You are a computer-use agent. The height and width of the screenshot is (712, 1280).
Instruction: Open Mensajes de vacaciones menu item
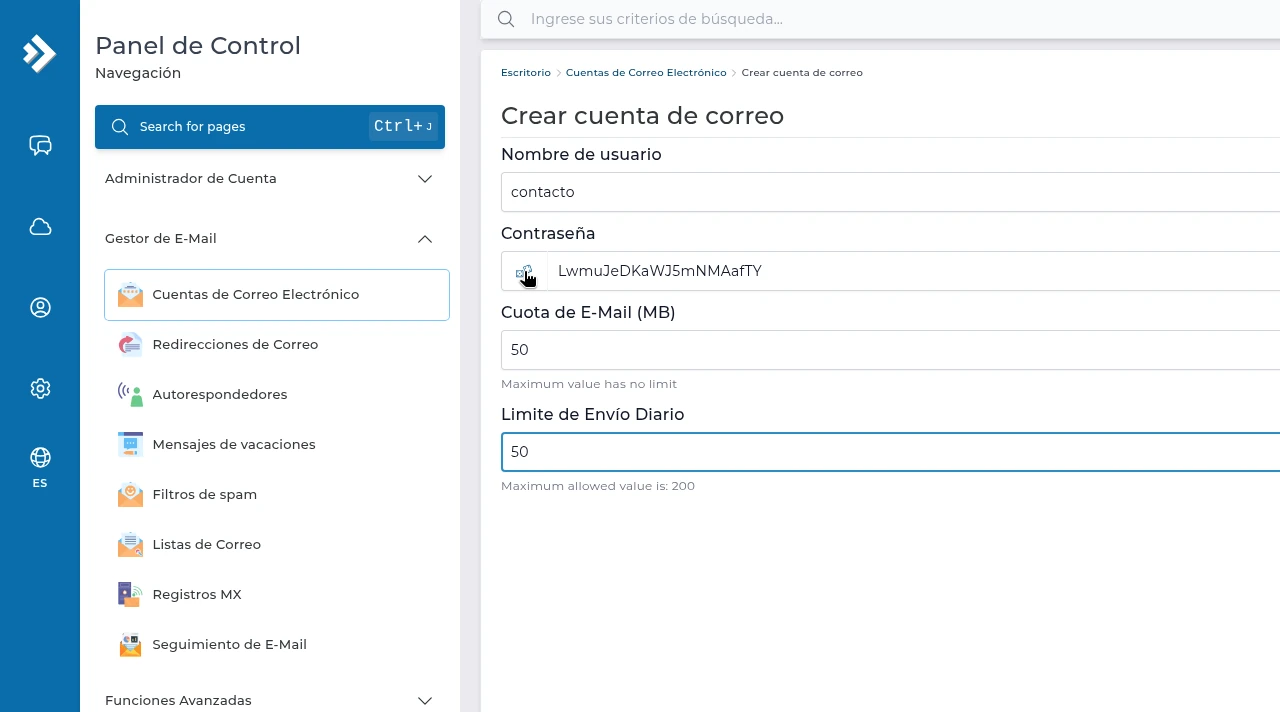tap(277, 445)
